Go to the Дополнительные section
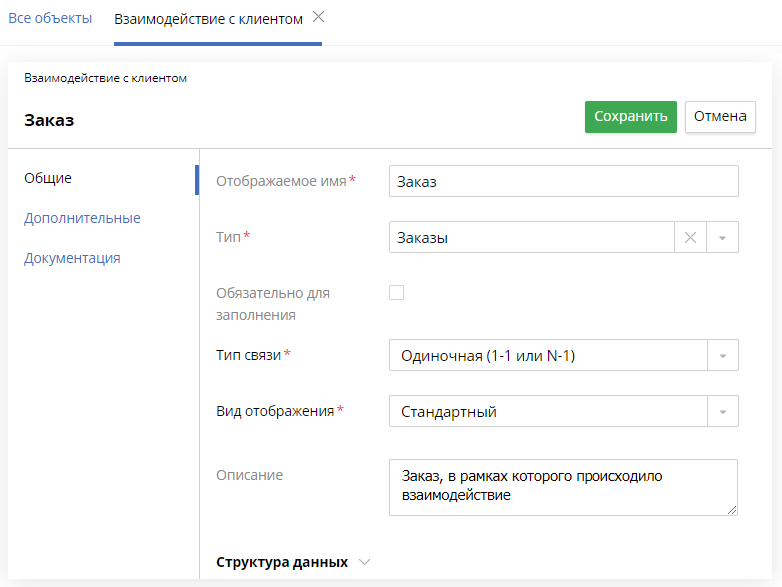 pos(82,218)
